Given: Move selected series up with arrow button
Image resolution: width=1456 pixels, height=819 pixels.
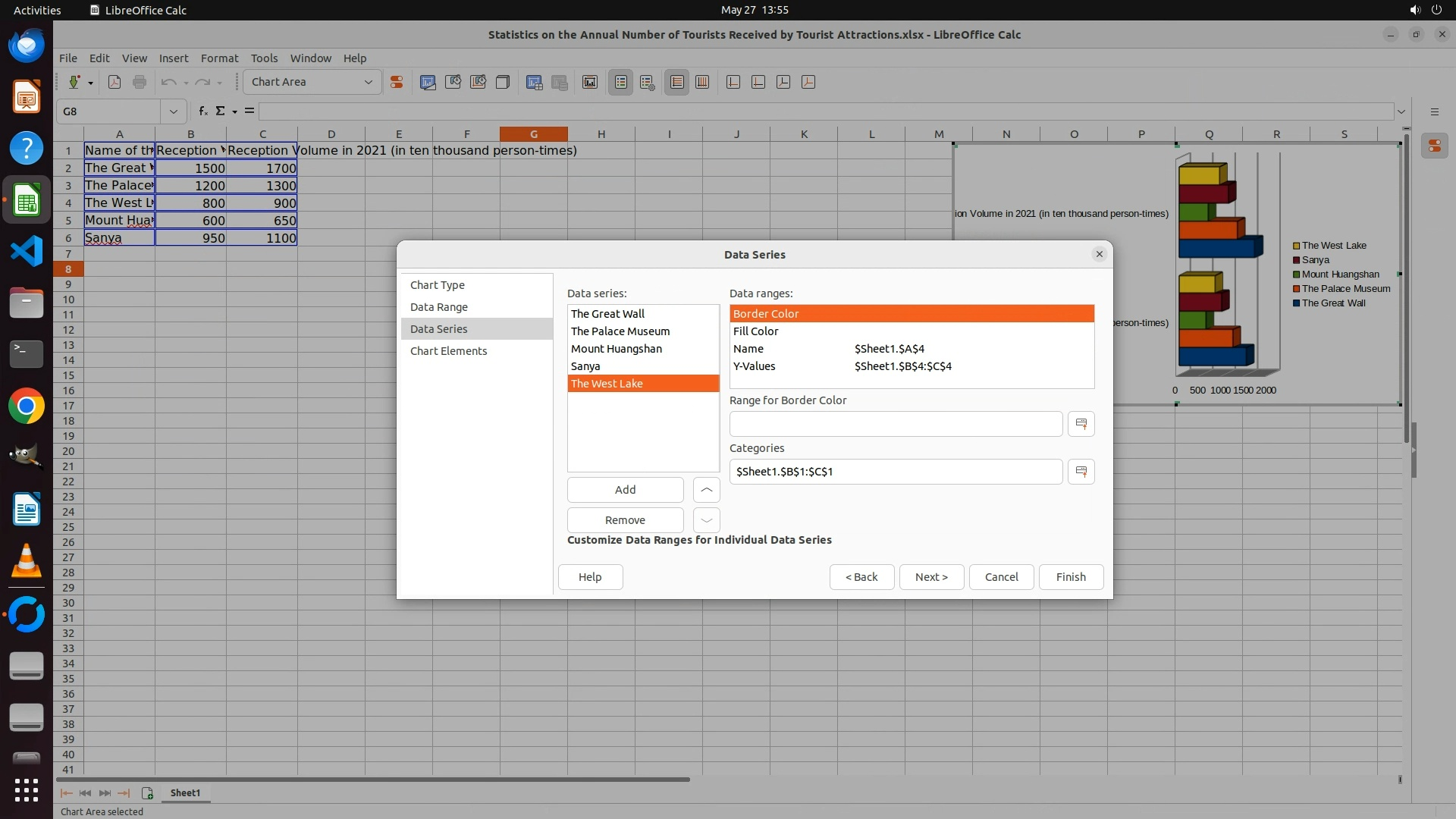Looking at the screenshot, I should 706,490.
